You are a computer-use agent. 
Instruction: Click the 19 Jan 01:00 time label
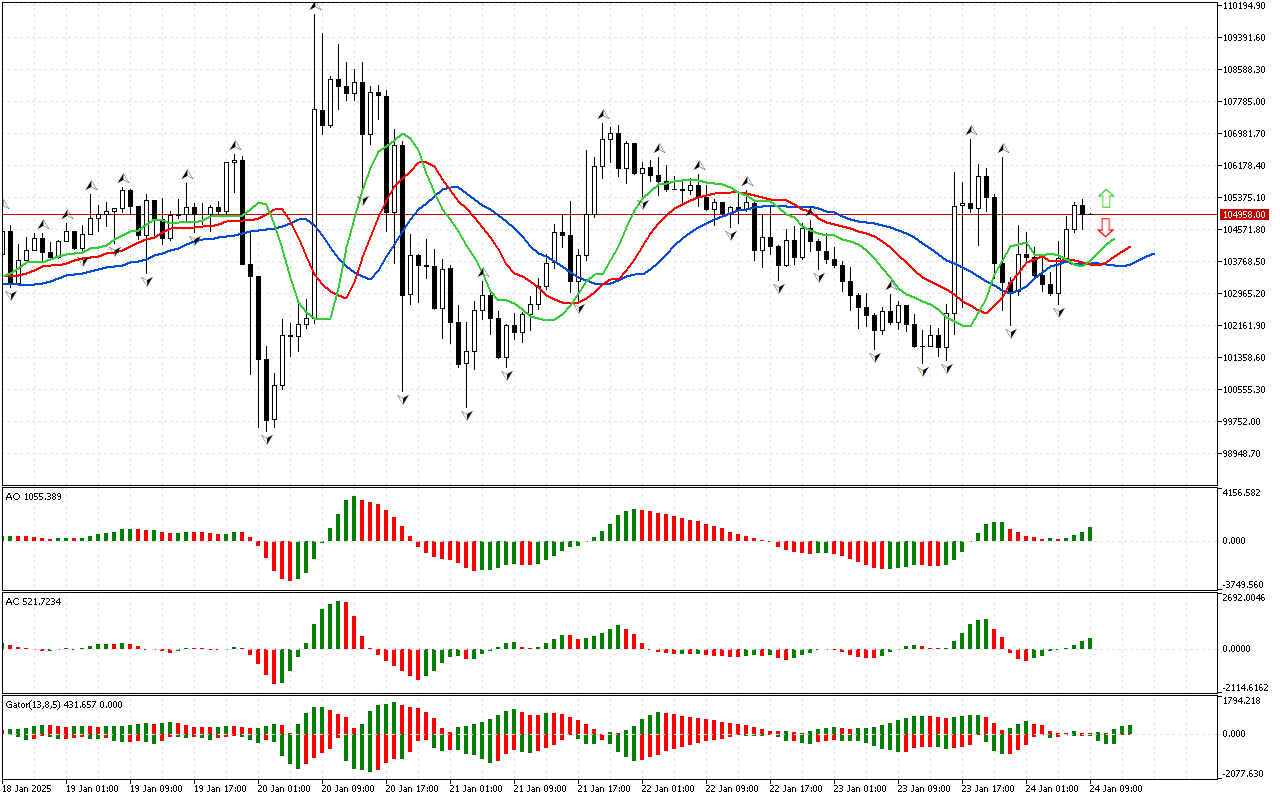pos(91,789)
